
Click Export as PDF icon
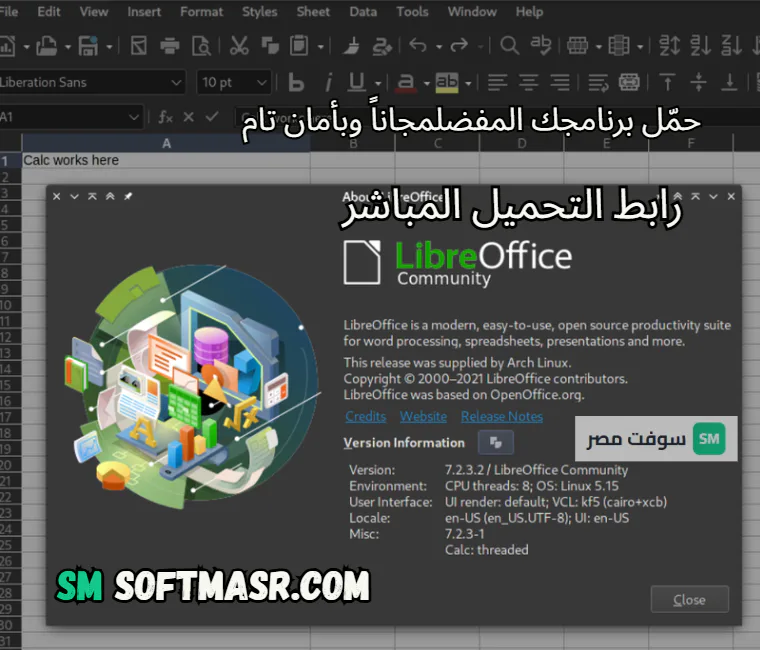click(139, 46)
